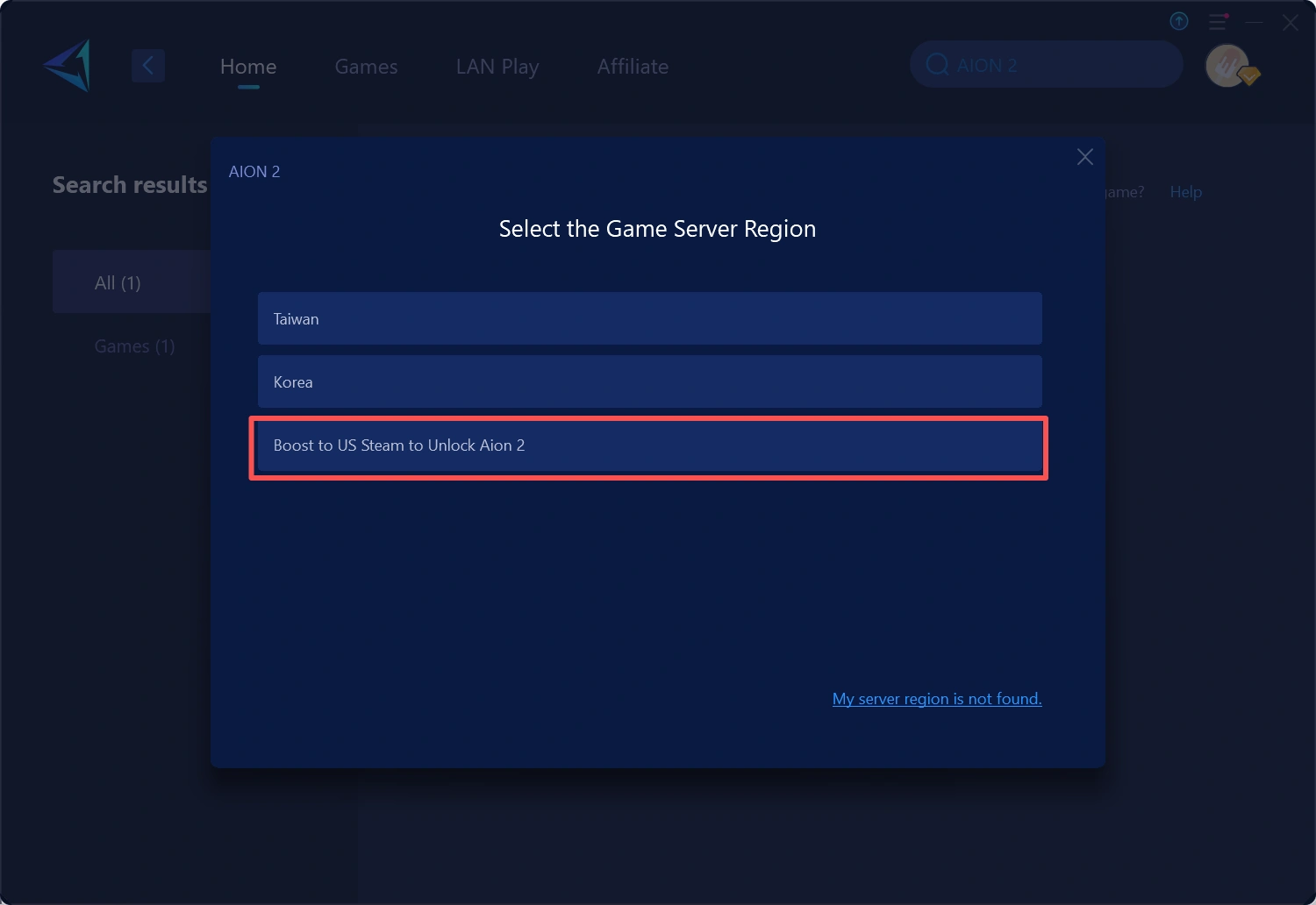Viewport: 1316px width, 905px height.
Task: Select the All (1) filter
Action: 132,282
